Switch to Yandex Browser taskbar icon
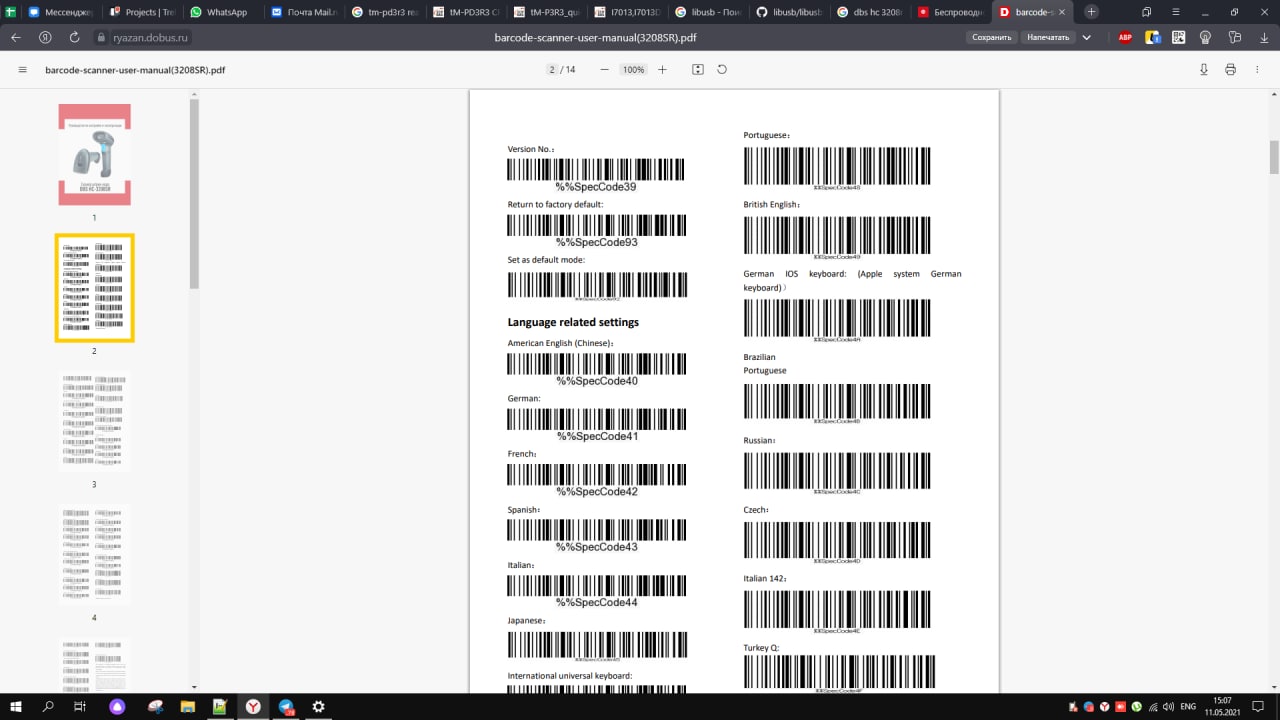The width and height of the screenshot is (1280, 720). click(x=254, y=706)
